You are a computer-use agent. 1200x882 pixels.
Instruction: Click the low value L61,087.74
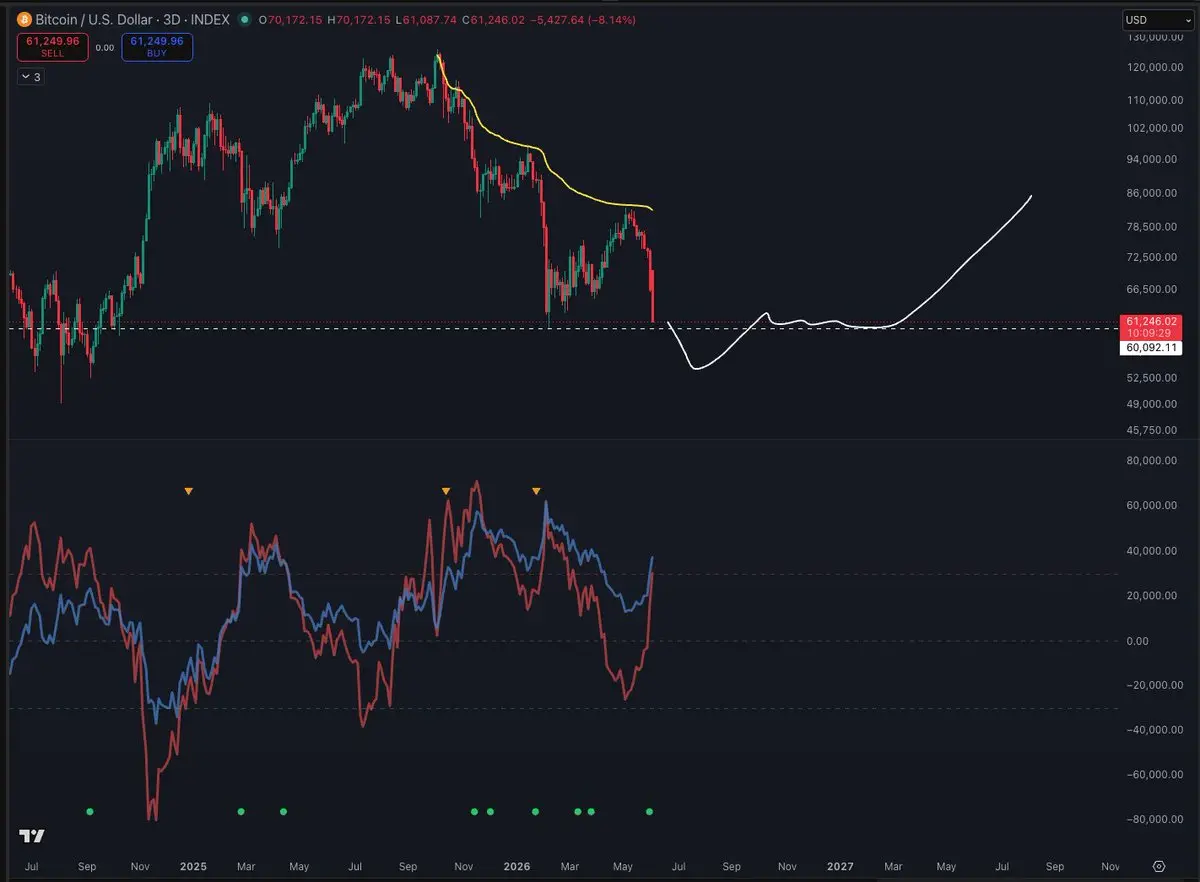point(429,20)
